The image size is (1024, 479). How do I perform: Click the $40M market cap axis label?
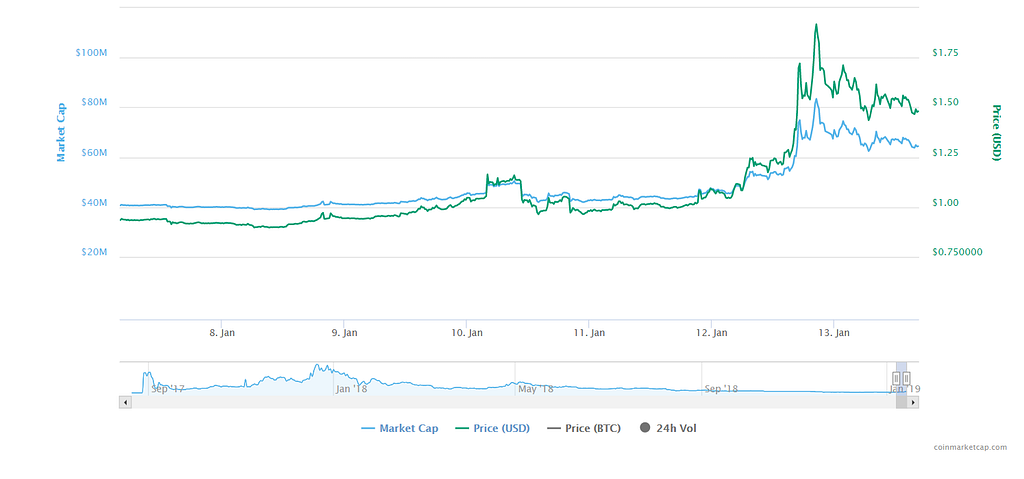click(95, 203)
